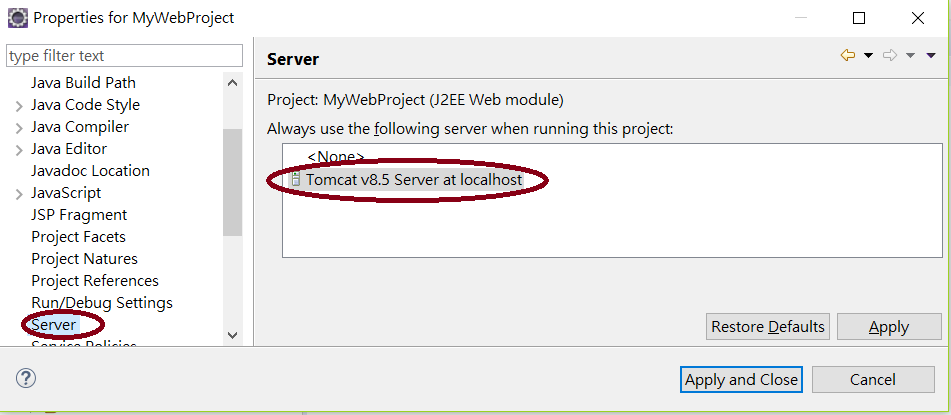Click the forward navigation arrow icon
This screenshot has width=951, height=415.
890,56
